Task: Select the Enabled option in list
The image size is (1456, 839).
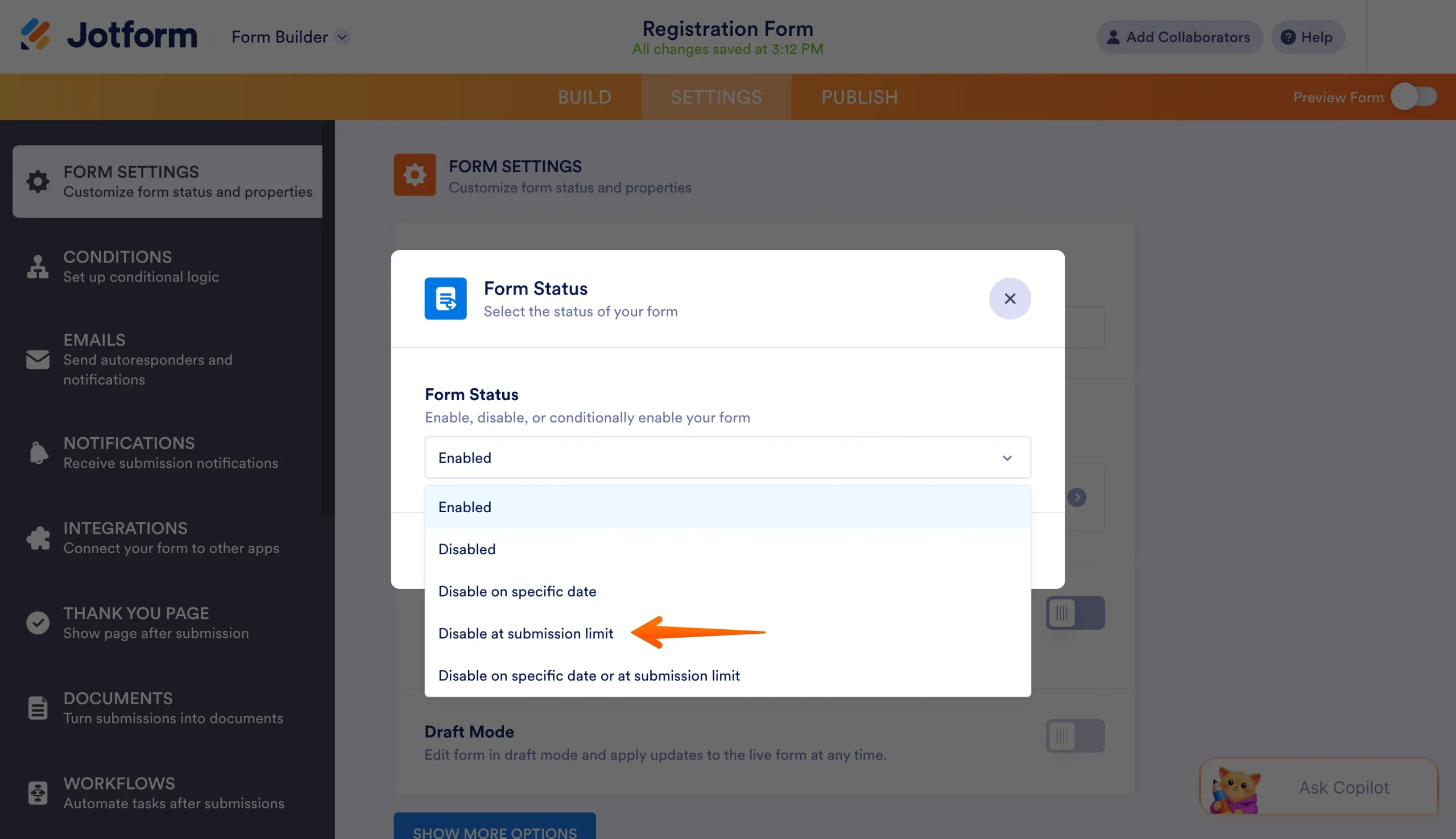Action: [727, 507]
